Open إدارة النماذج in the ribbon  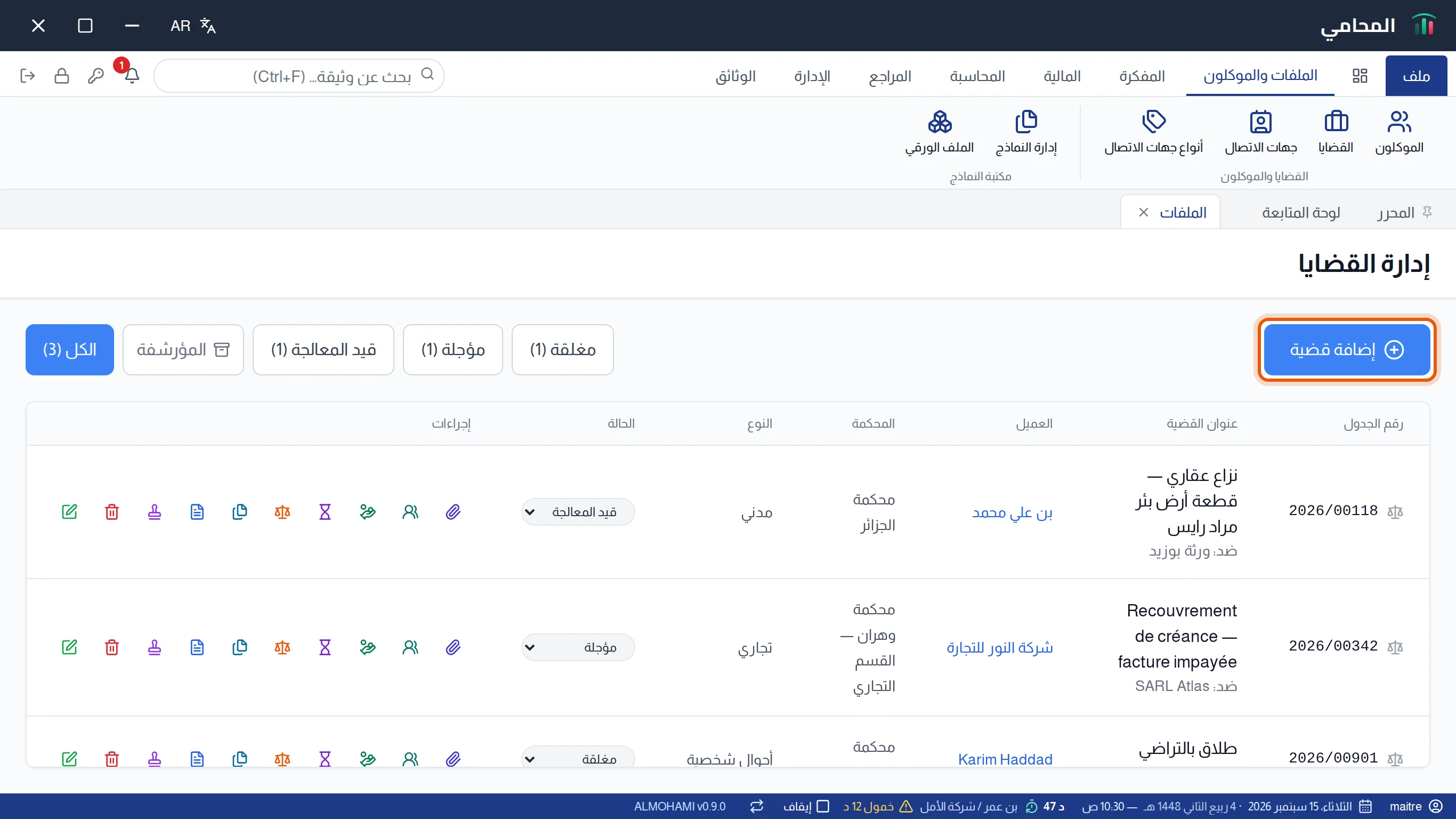[1026, 132]
